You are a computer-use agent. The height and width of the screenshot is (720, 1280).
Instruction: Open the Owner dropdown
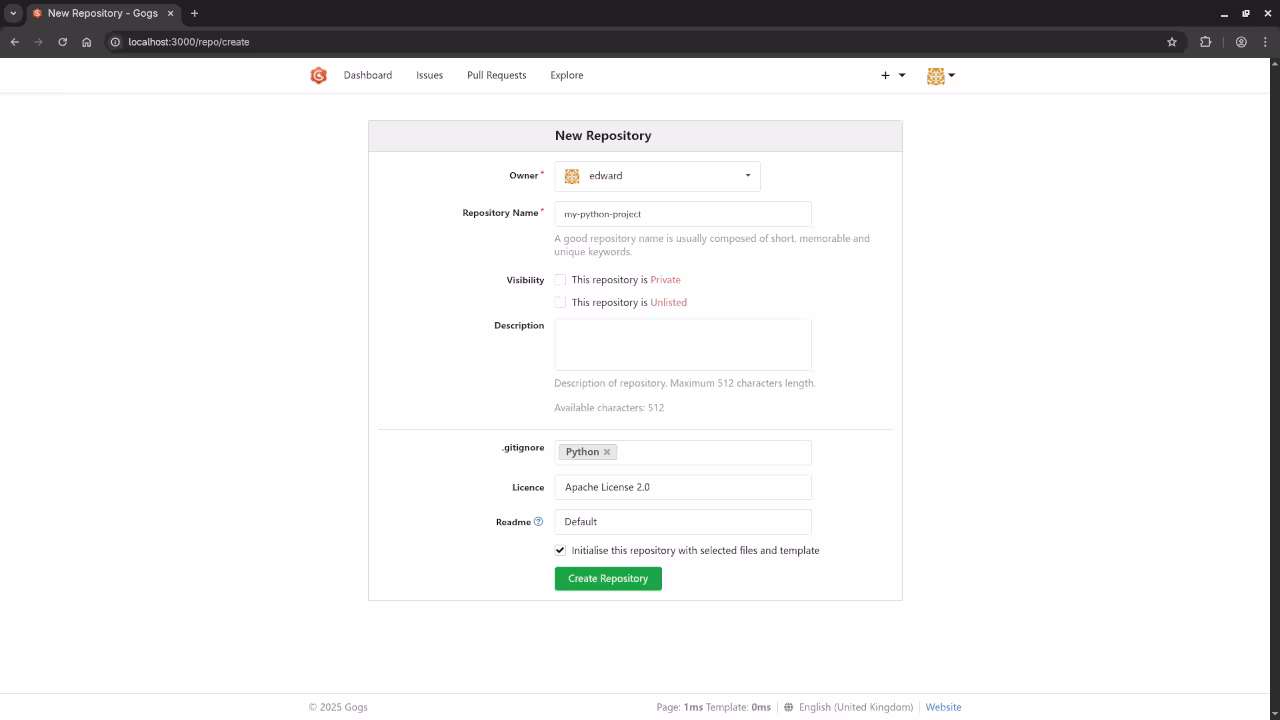click(657, 175)
